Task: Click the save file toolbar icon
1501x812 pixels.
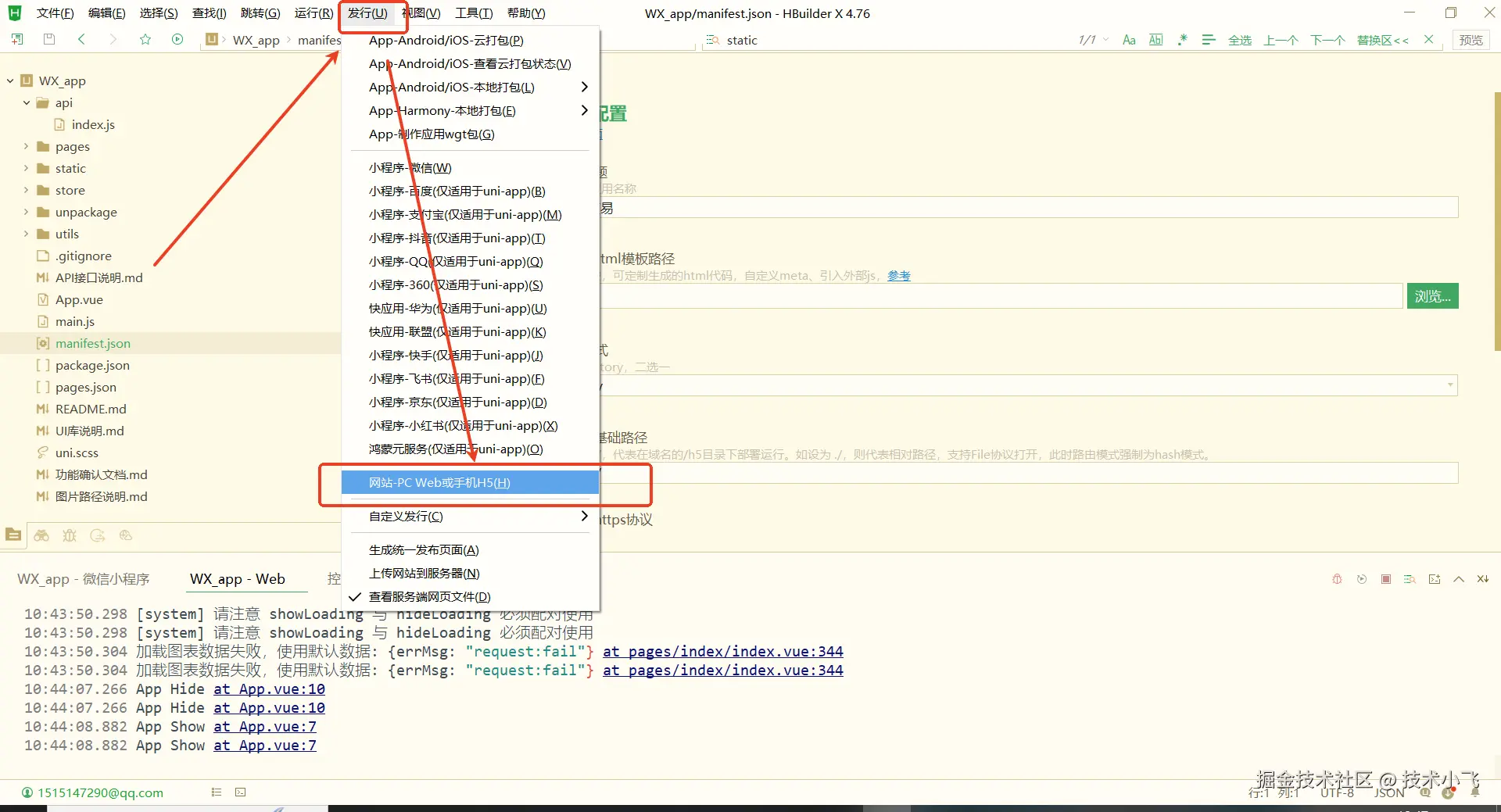Action: pyautogui.click(x=49, y=39)
